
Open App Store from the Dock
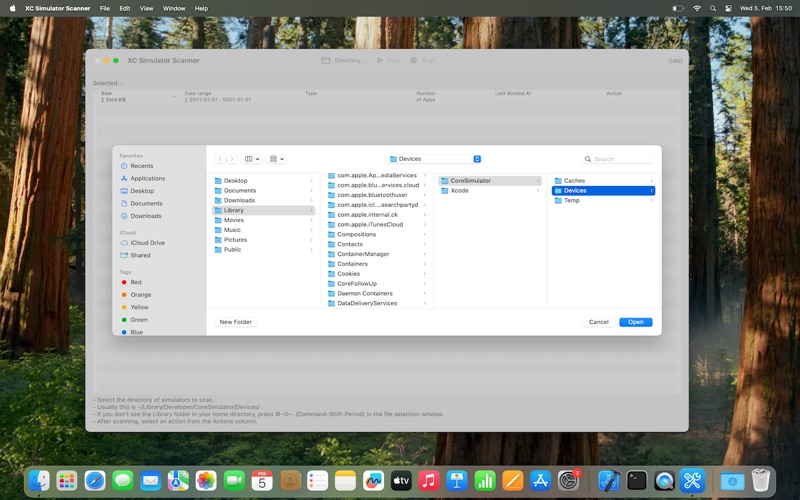click(540, 481)
